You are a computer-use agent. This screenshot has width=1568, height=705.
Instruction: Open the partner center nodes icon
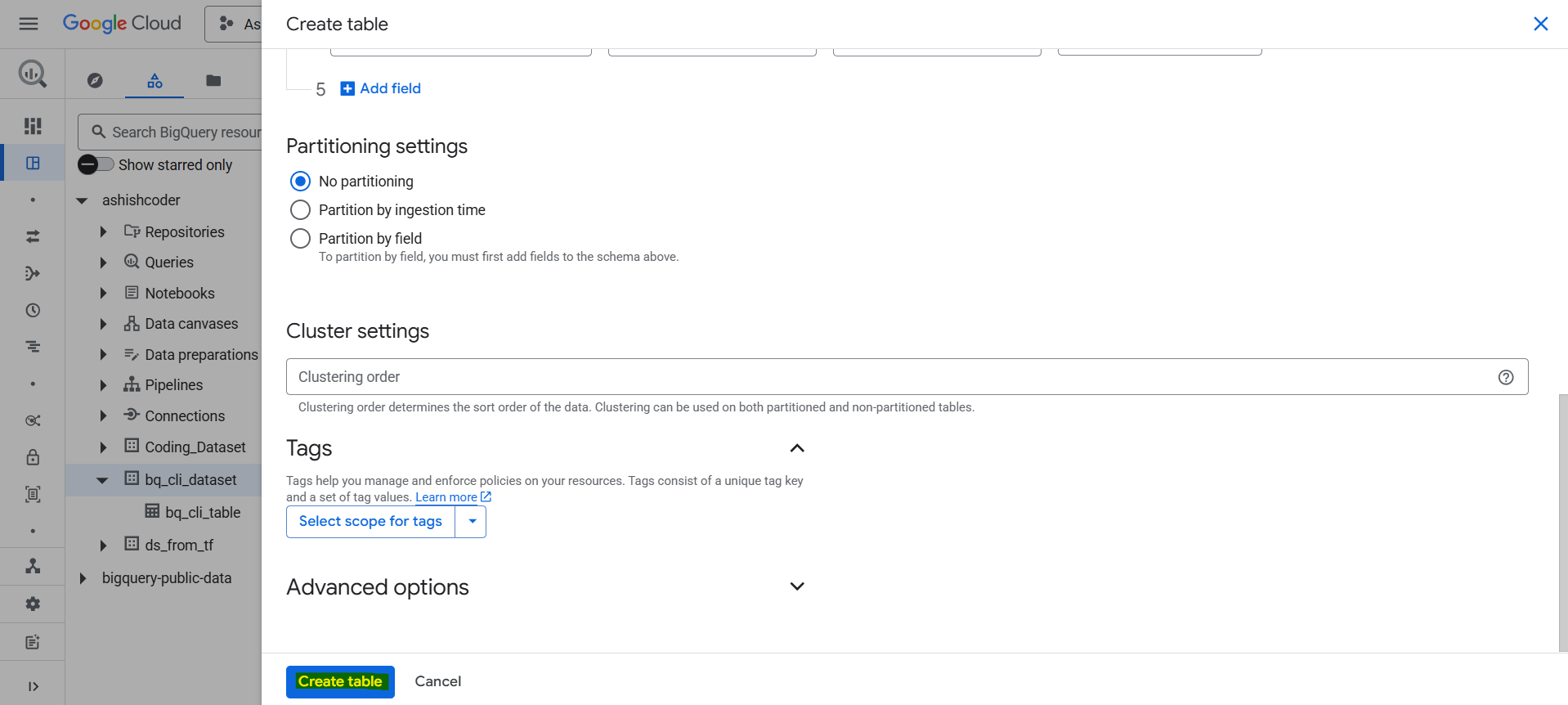(33, 566)
